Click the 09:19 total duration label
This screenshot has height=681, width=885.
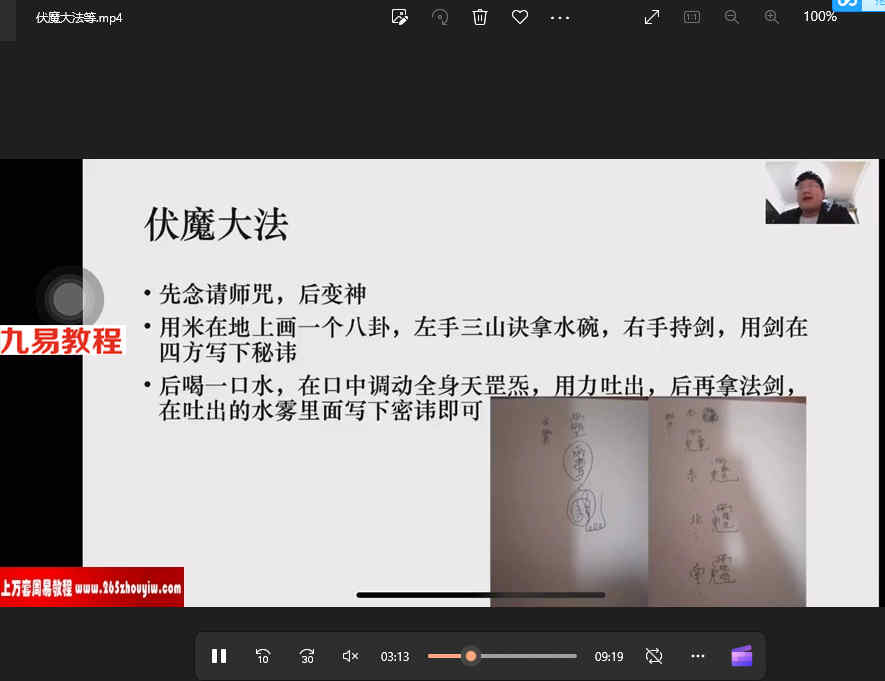pos(608,657)
